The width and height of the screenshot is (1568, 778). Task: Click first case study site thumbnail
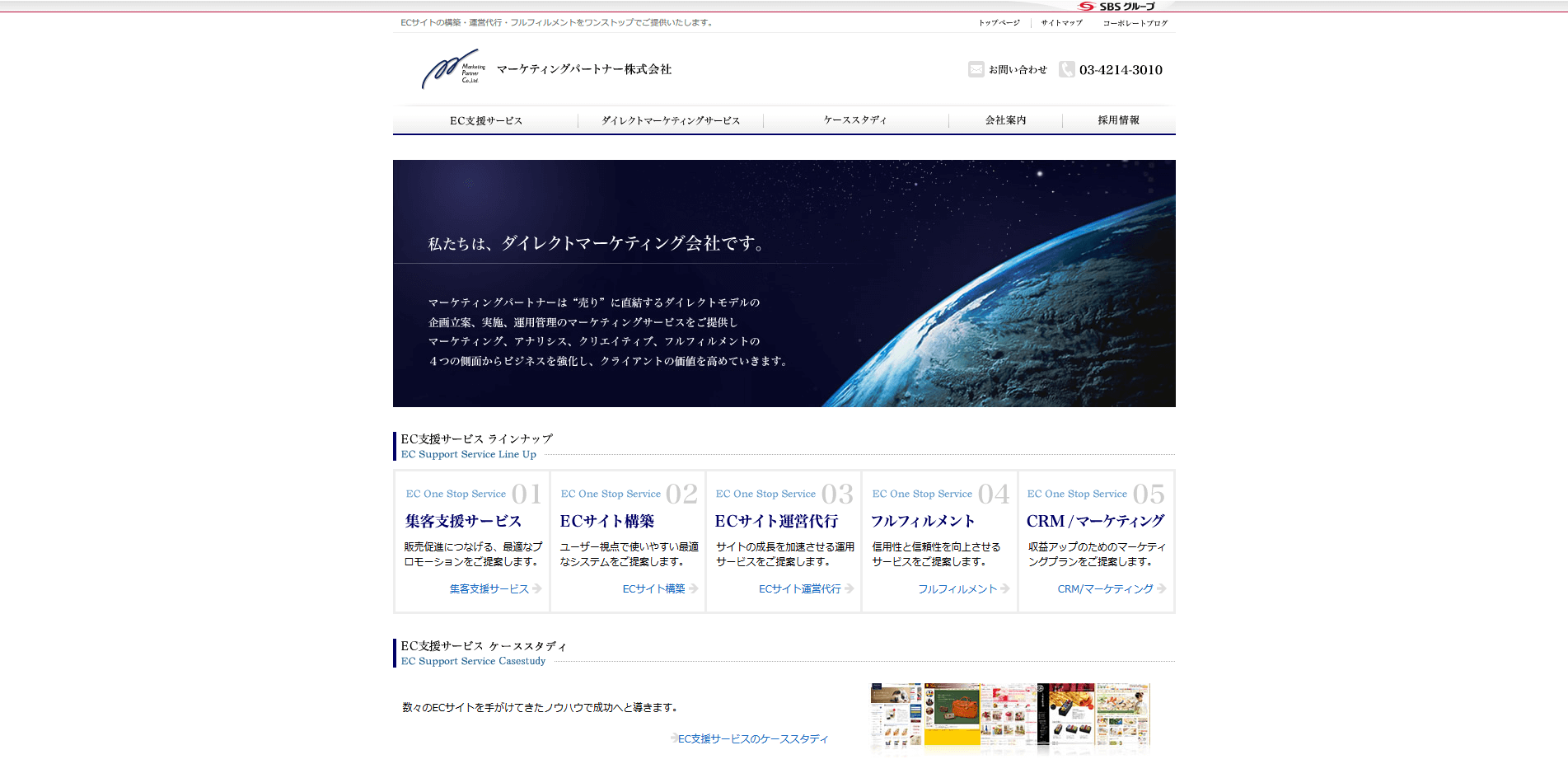point(896,715)
